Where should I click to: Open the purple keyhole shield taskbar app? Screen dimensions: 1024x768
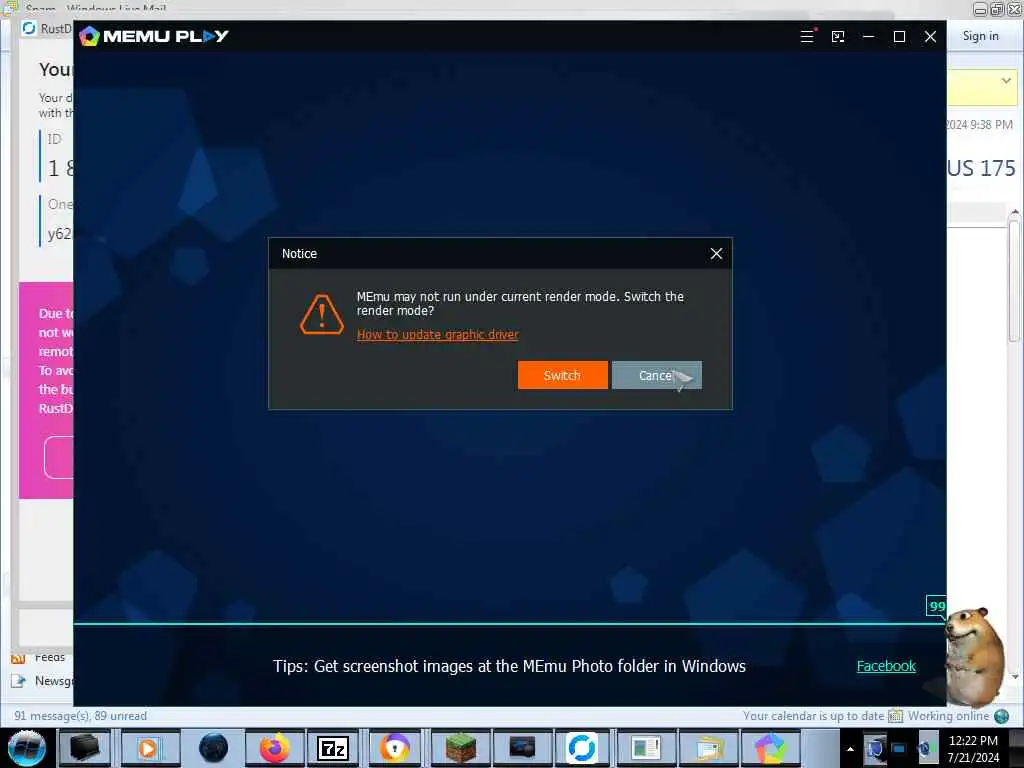click(394, 748)
